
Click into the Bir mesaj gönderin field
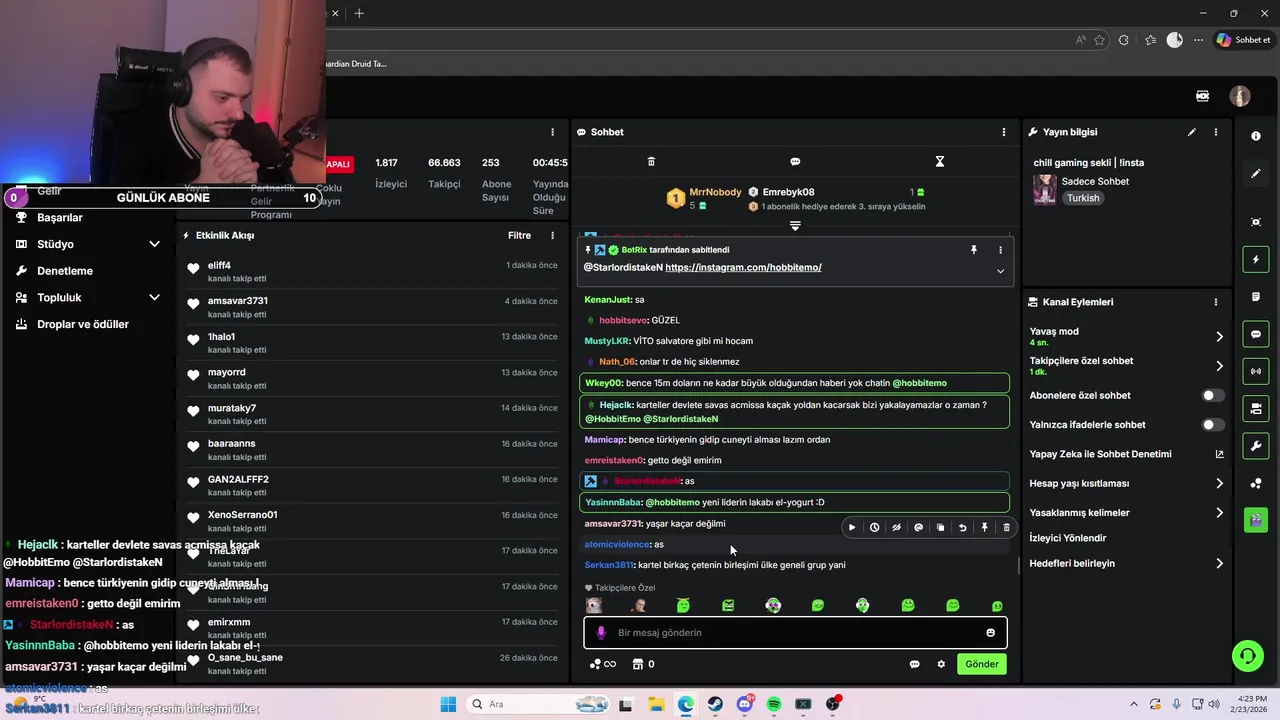pyautogui.click(x=795, y=632)
